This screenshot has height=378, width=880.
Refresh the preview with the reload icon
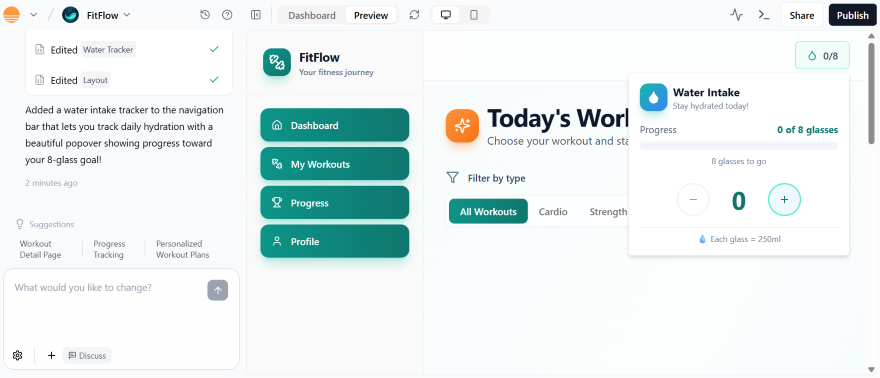click(x=414, y=15)
